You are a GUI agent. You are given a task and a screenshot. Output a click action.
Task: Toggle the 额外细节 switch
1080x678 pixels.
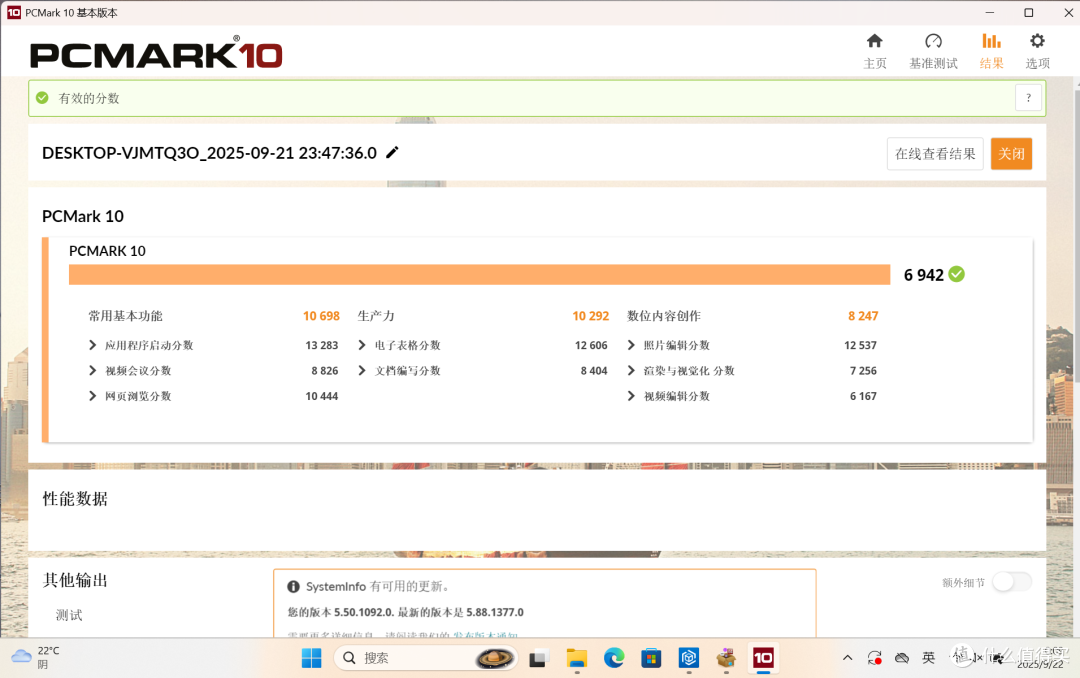pyautogui.click(x=1012, y=582)
